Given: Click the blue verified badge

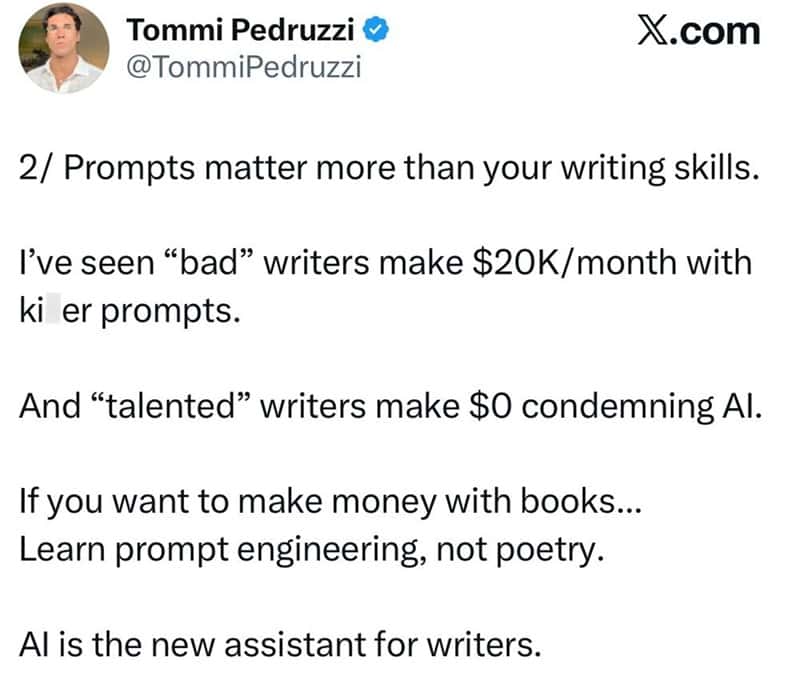Looking at the screenshot, I should tap(376, 30).
